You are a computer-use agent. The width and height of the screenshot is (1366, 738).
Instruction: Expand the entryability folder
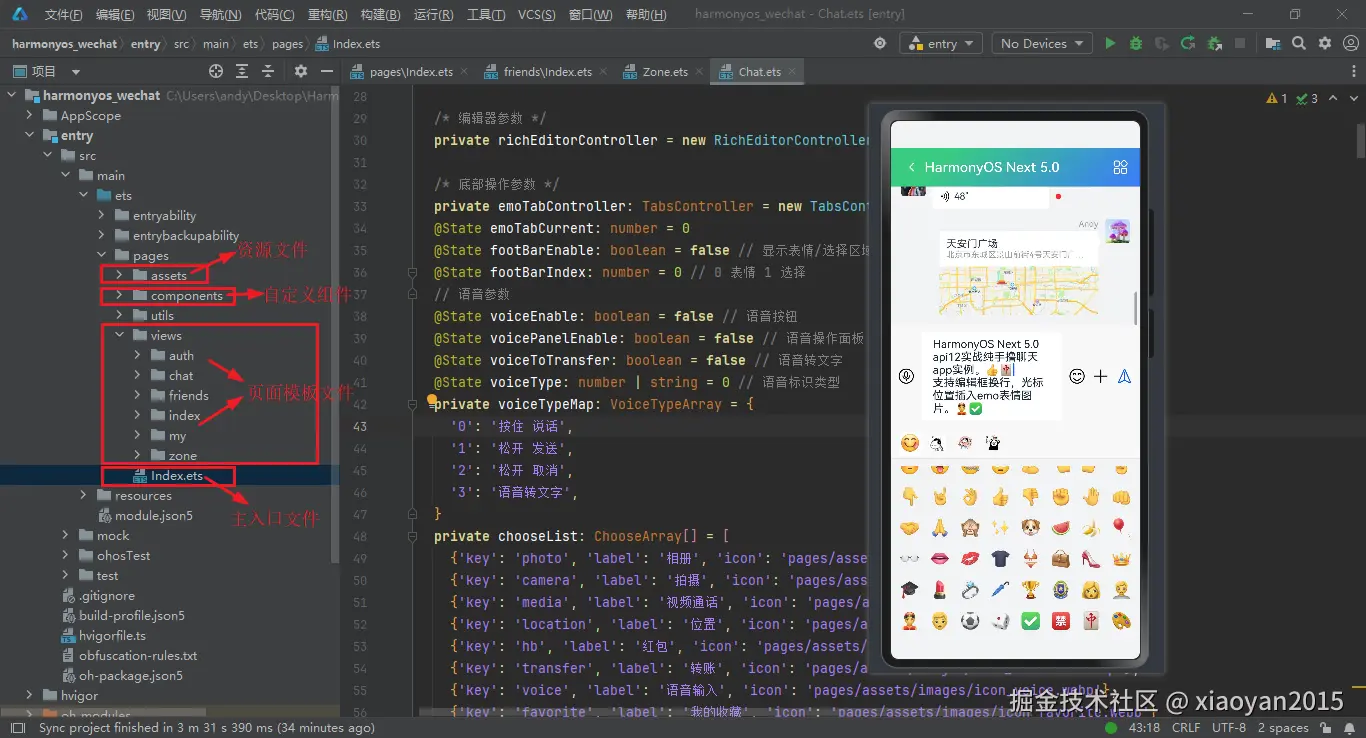tap(102, 216)
